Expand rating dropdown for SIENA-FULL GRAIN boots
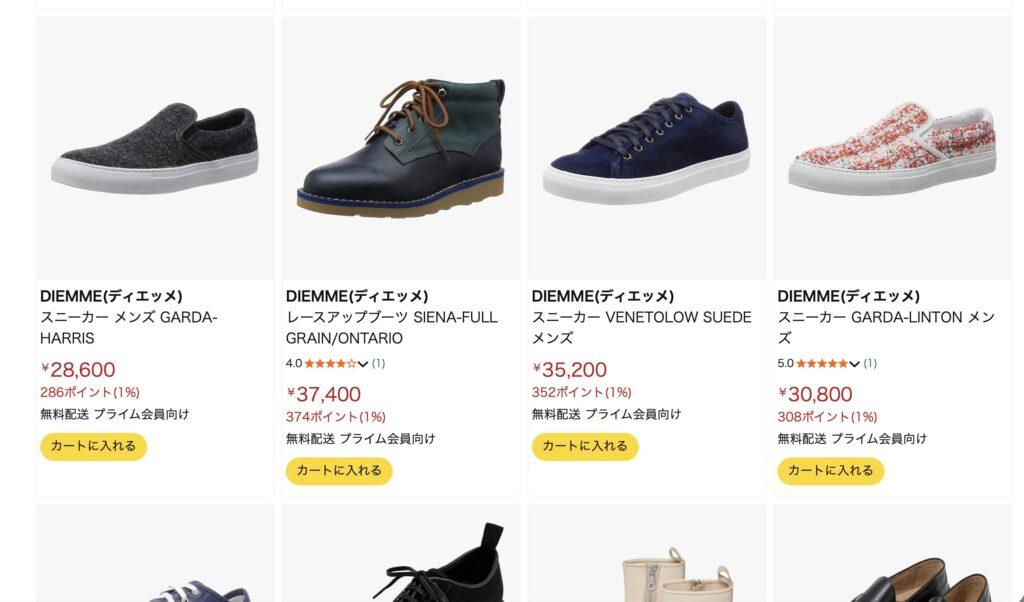 [363, 364]
